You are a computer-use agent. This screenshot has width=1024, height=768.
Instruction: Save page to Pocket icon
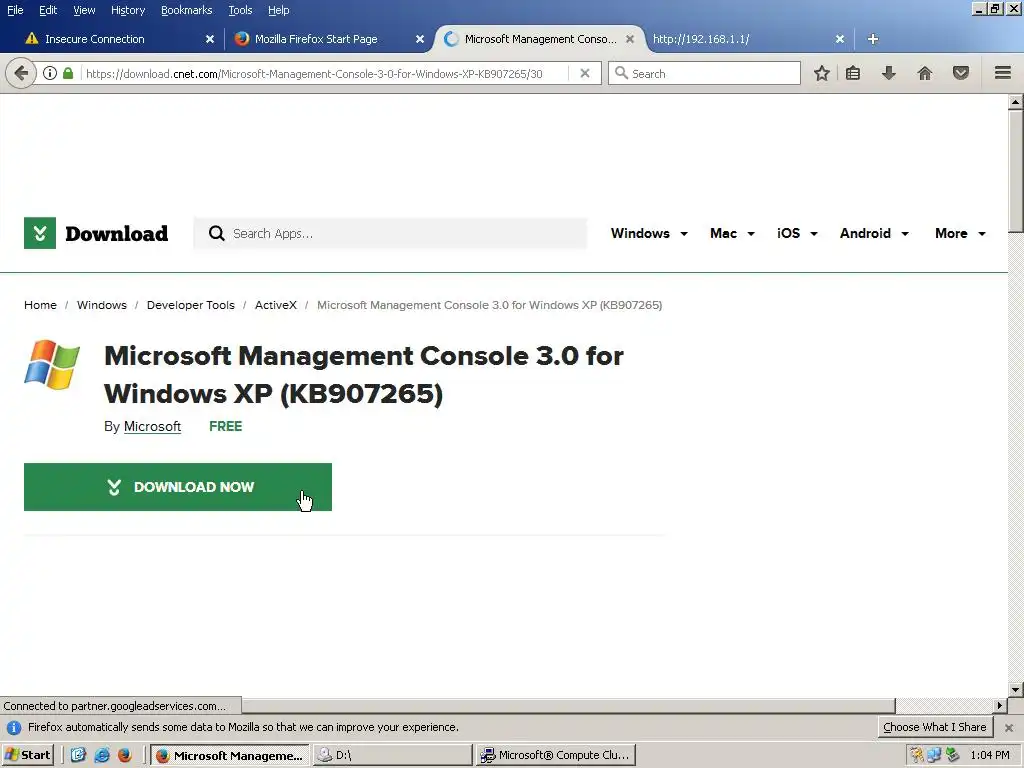pos(961,73)
